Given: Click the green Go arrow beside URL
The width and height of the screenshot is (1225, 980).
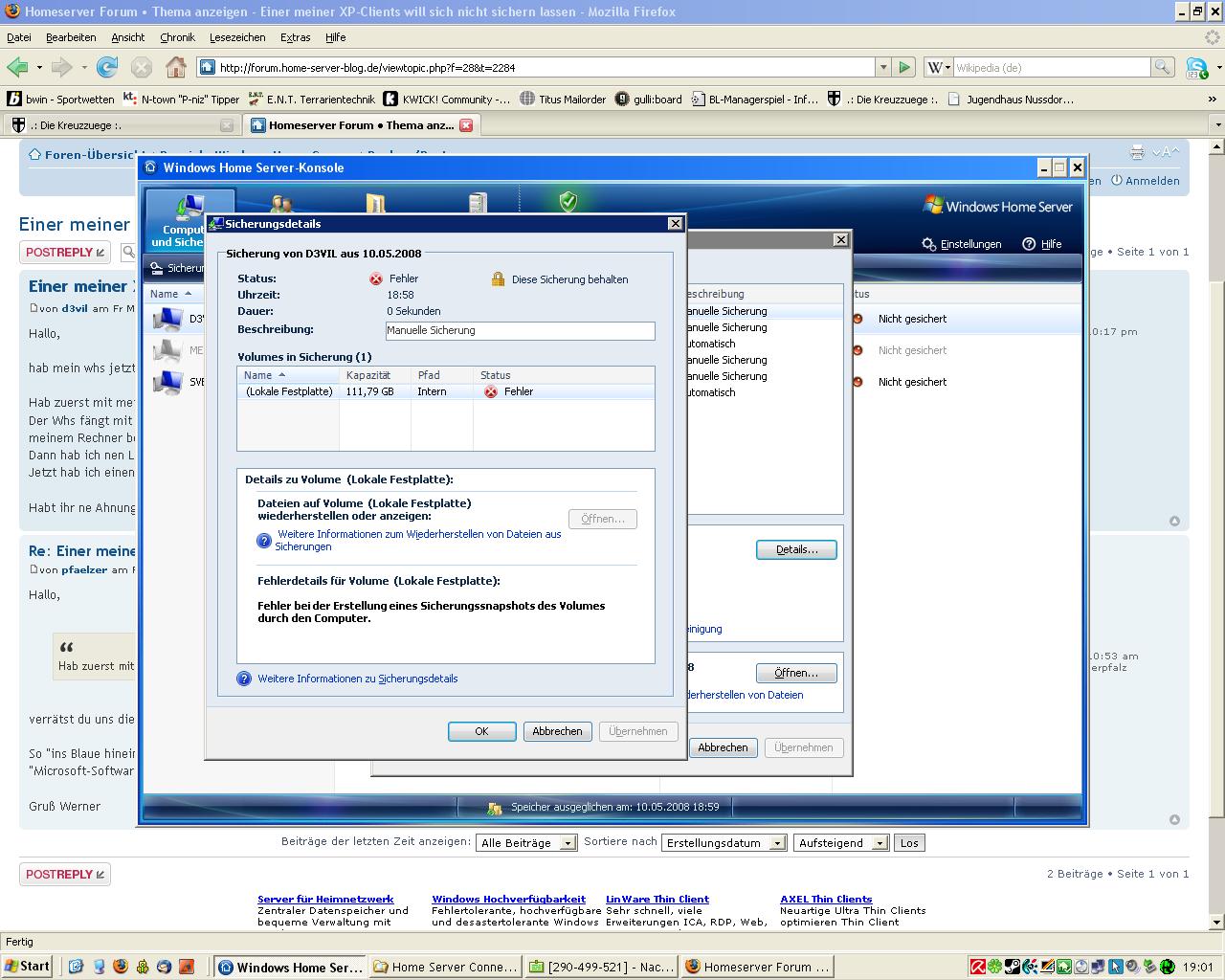Looking at the screenshot, I should (904, 67).
